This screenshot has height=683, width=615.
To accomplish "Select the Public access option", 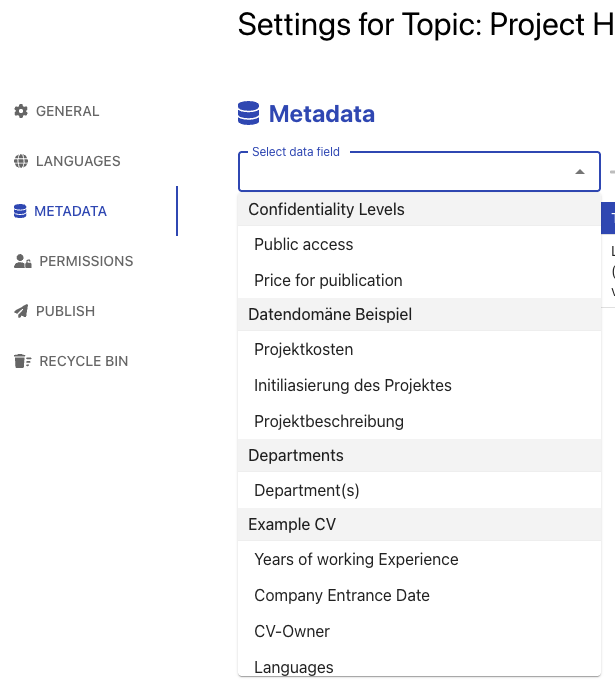I will click(x=303, y=244).
